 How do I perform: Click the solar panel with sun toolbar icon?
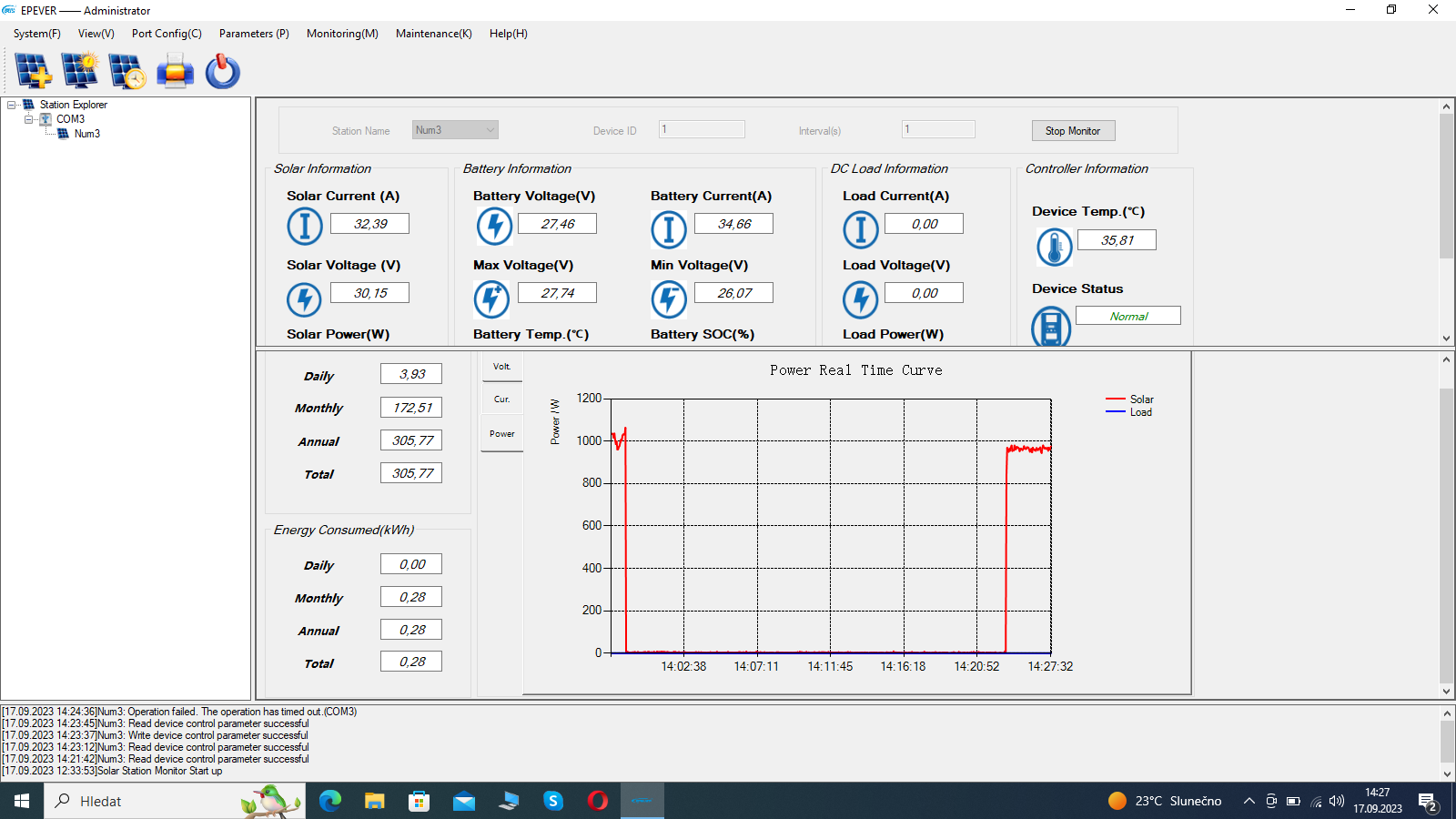click(x=80, y=71)
